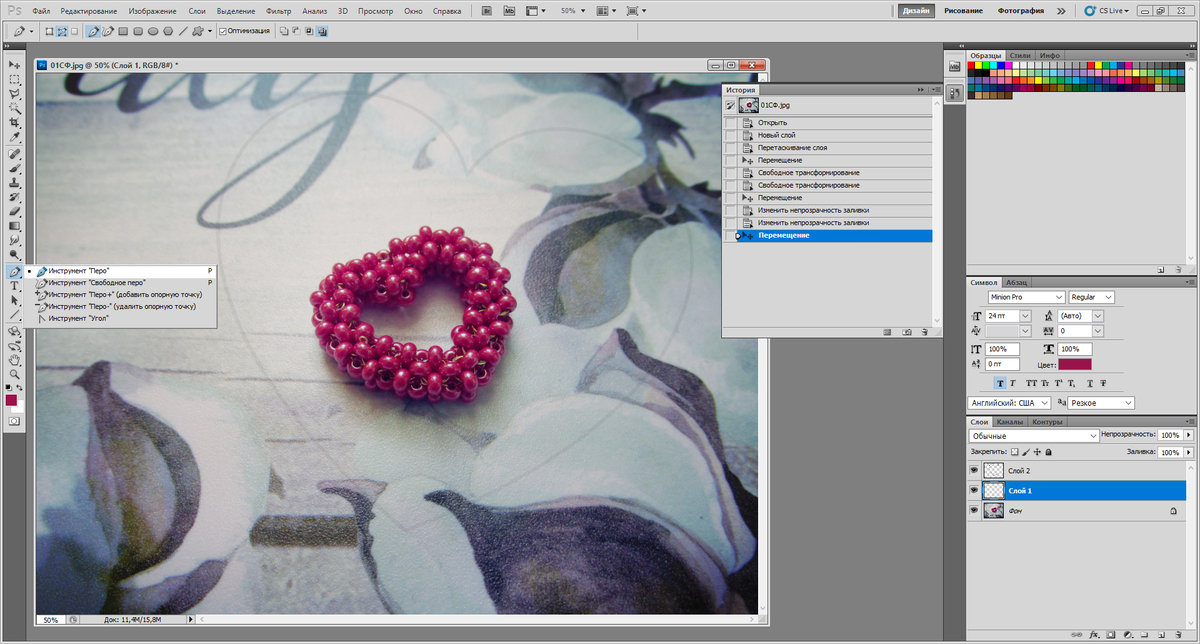Switch to the Фотография workspace

1021,10
